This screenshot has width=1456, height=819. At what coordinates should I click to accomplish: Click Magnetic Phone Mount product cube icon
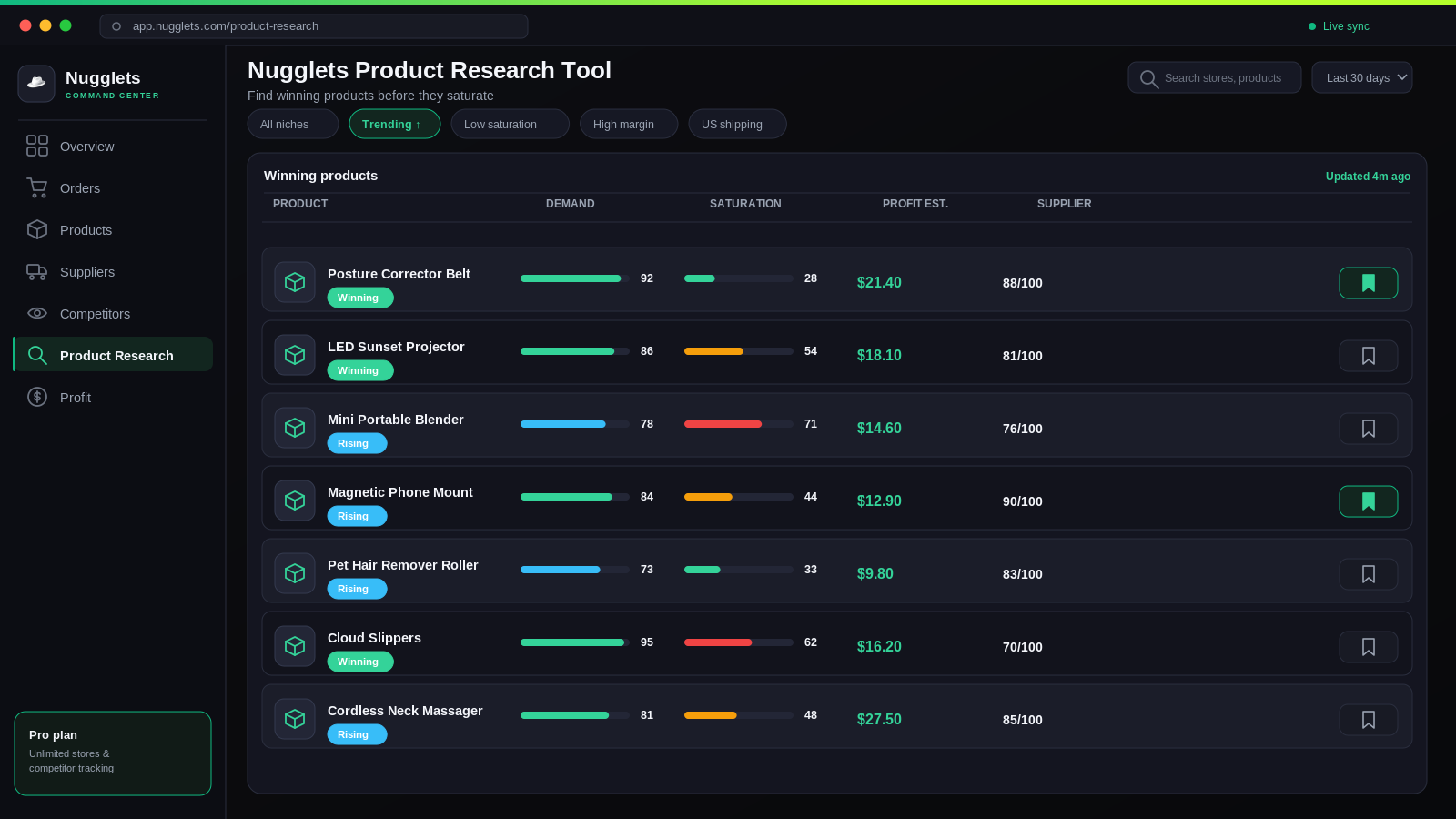pos(295,500)
